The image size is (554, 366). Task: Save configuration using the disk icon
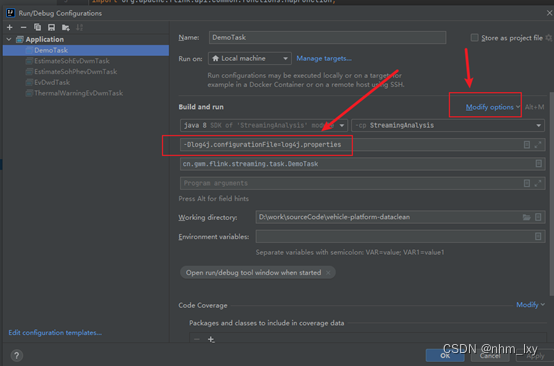click(51, 27)
